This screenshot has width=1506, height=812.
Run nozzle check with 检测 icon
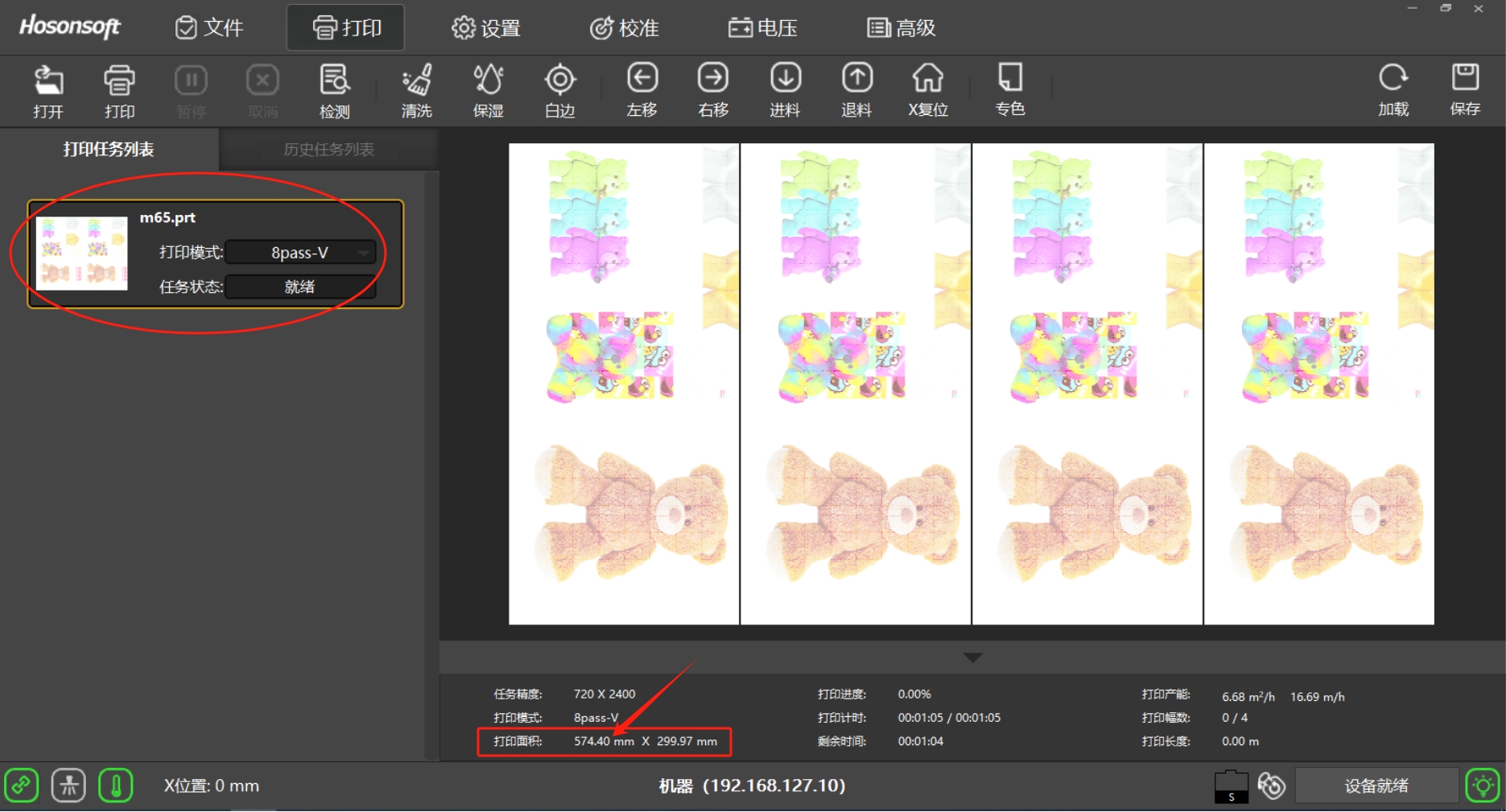tap(334, 90)
